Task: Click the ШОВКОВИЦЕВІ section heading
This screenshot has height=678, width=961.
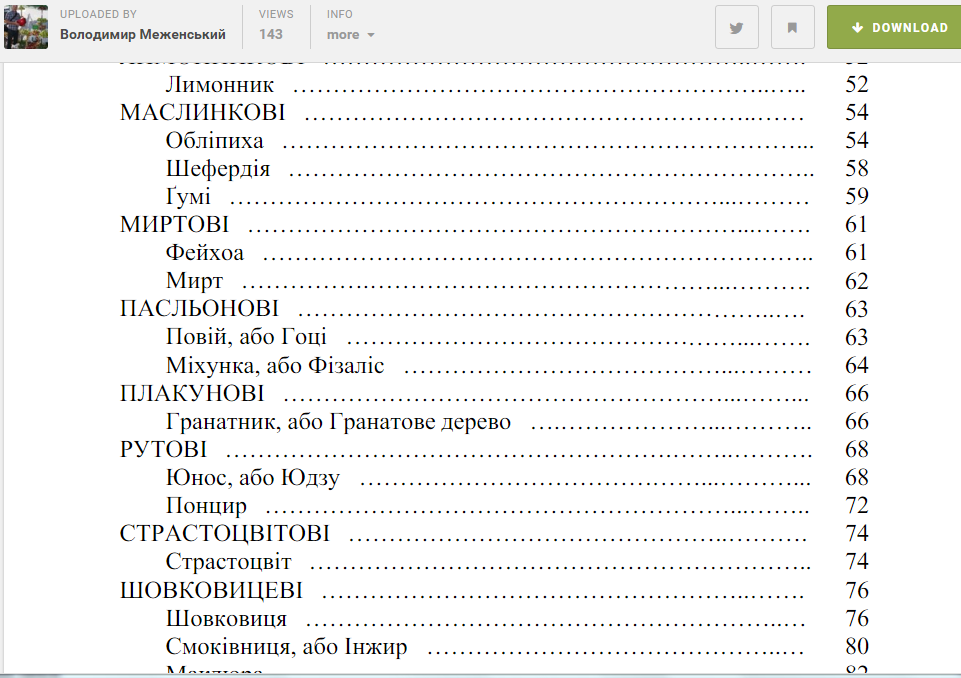Action: tap(211, 590)
